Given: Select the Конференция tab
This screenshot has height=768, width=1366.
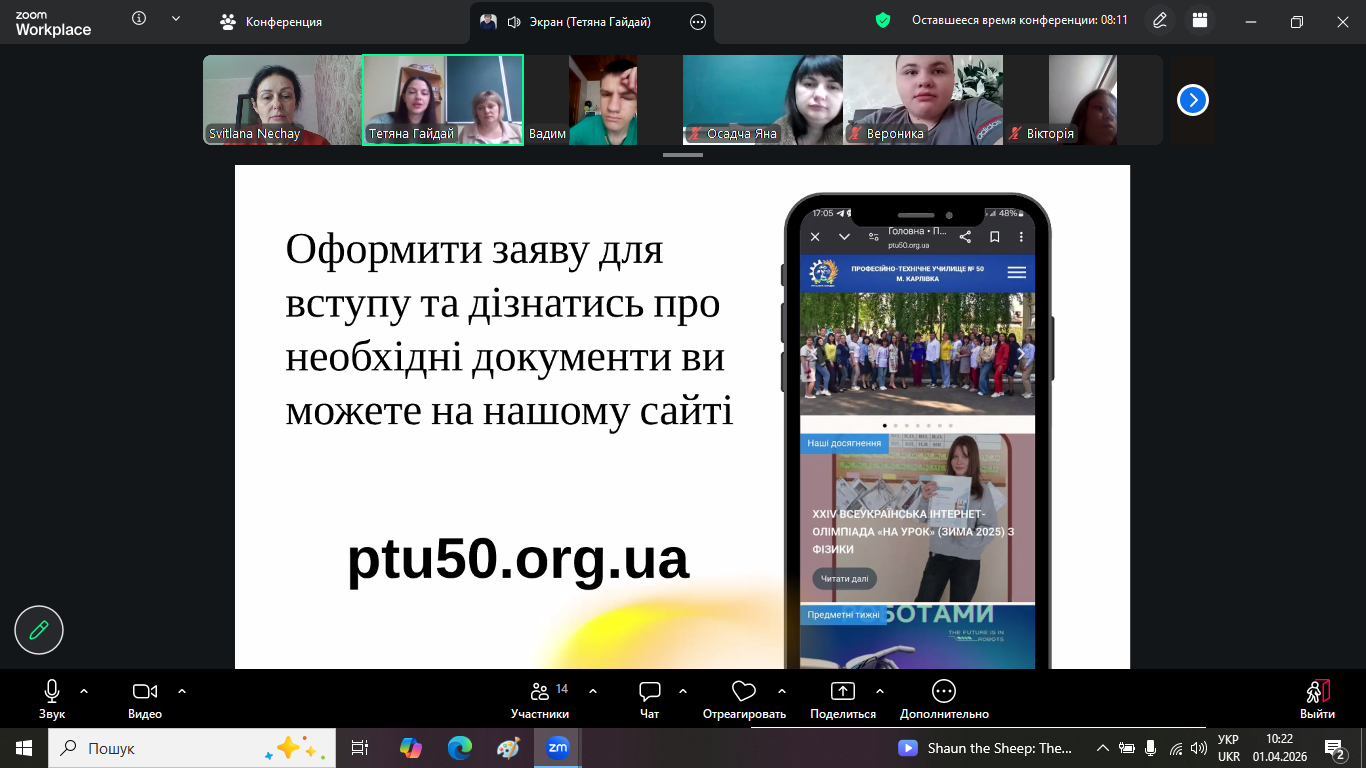Looking at the screenshot, I should point(272,22).
